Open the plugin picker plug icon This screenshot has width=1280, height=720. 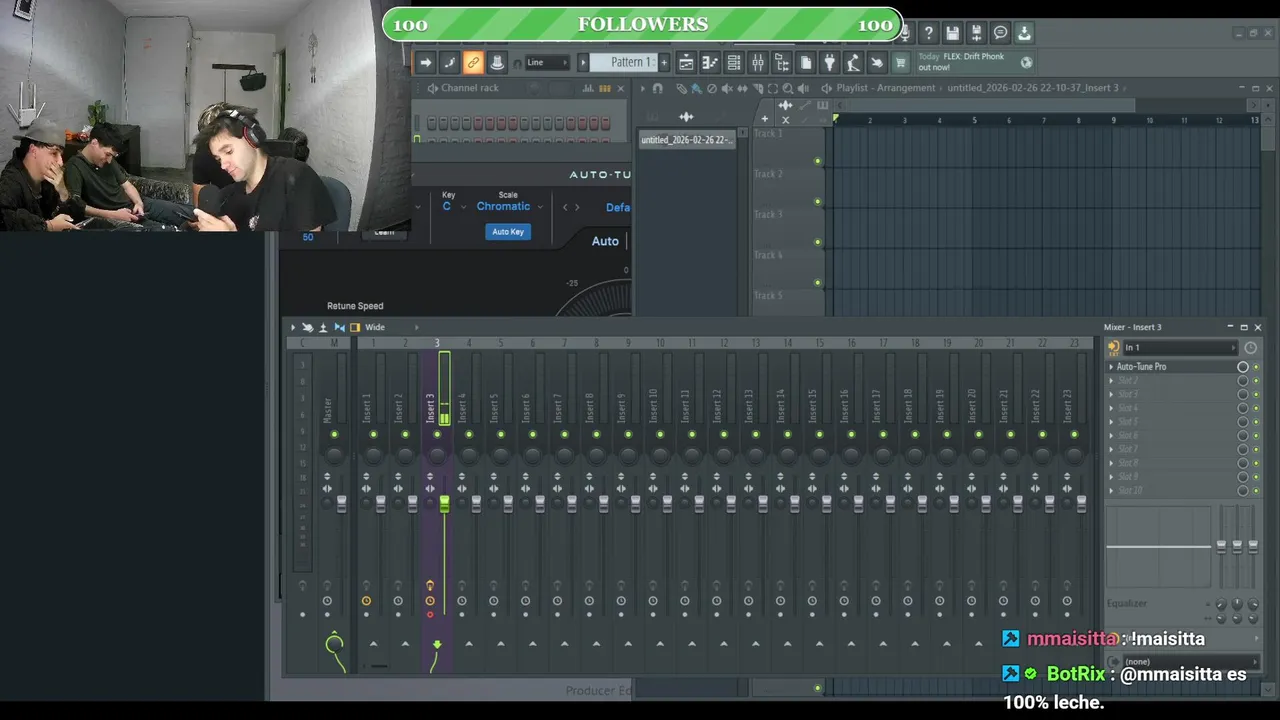click(829, 62)
